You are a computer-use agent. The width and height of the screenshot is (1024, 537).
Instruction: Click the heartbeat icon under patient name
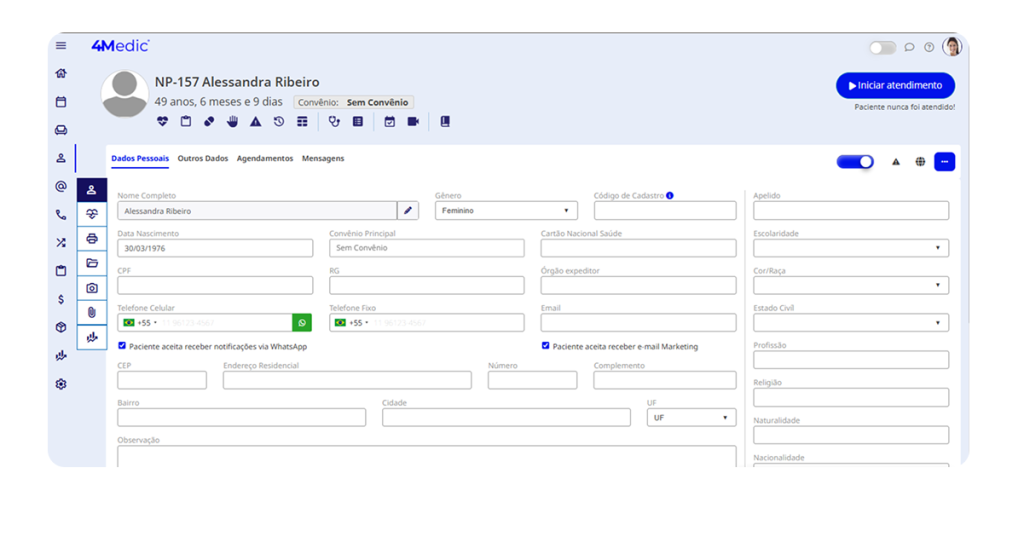(163, 122)
